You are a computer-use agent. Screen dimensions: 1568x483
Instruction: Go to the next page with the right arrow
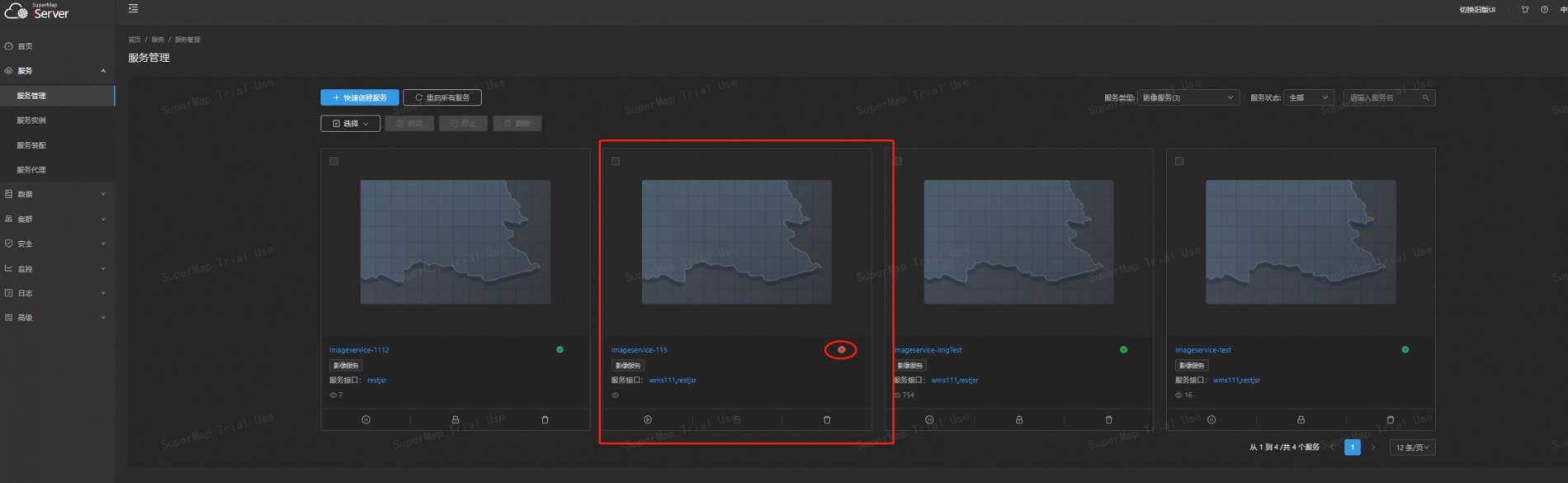(1373, 447)
